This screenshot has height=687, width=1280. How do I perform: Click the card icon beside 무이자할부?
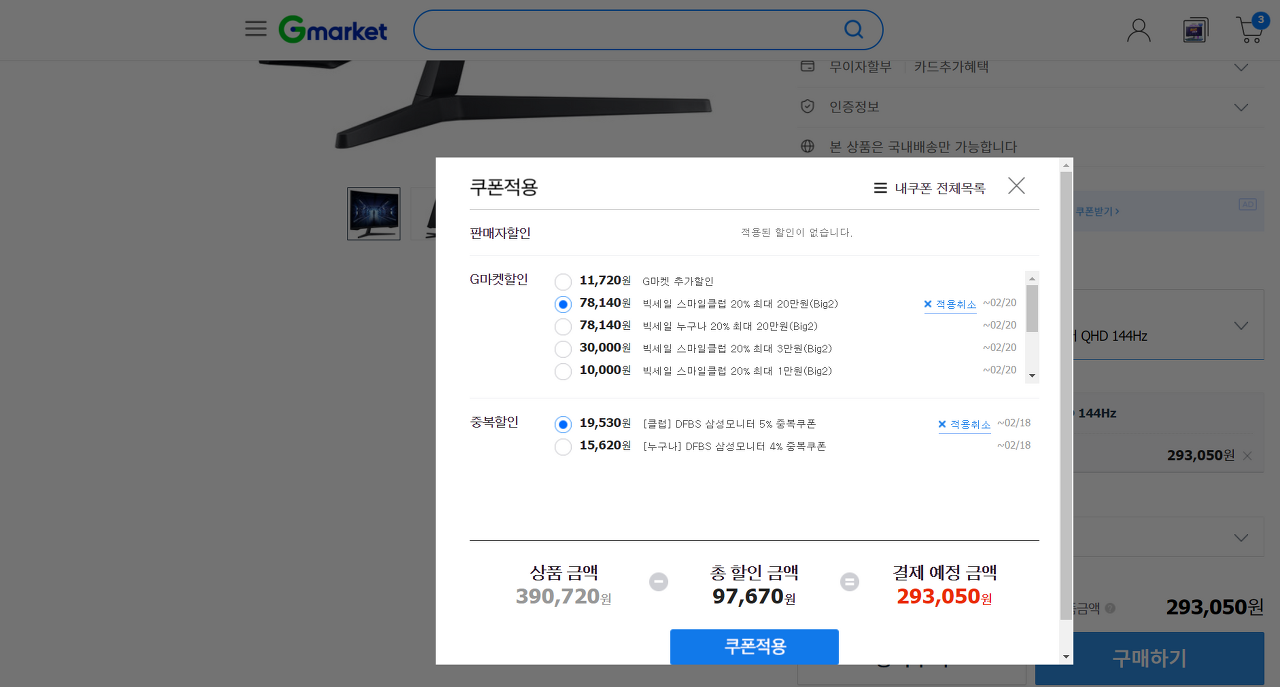(x=808, y=66)
